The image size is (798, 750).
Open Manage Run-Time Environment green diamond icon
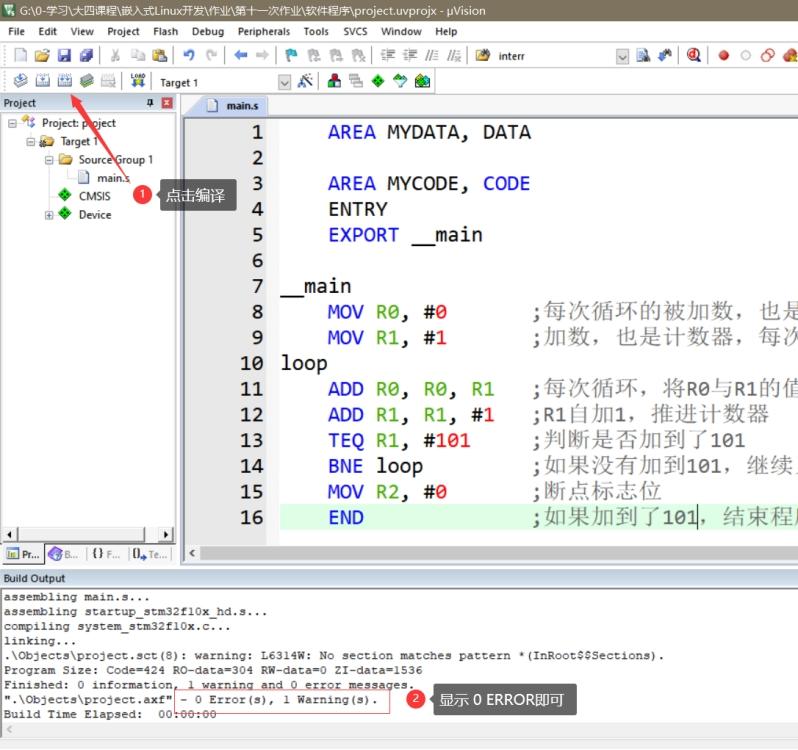(378, 80)
